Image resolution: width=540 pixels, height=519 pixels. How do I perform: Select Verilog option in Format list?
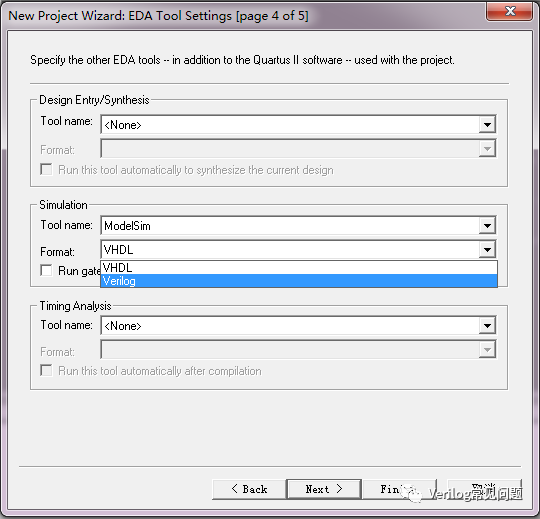pos(299,281)
